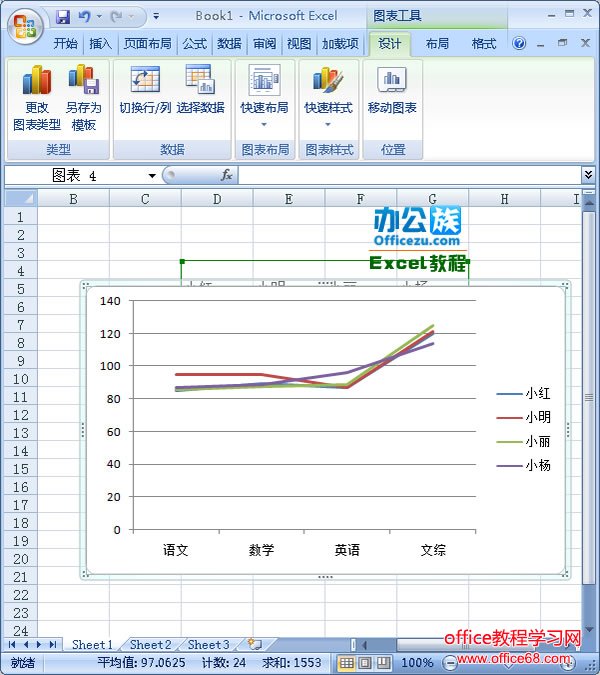Screen dimensions: 600x675
Task: Switch to Page Layout view
Action: click(365, 663)
